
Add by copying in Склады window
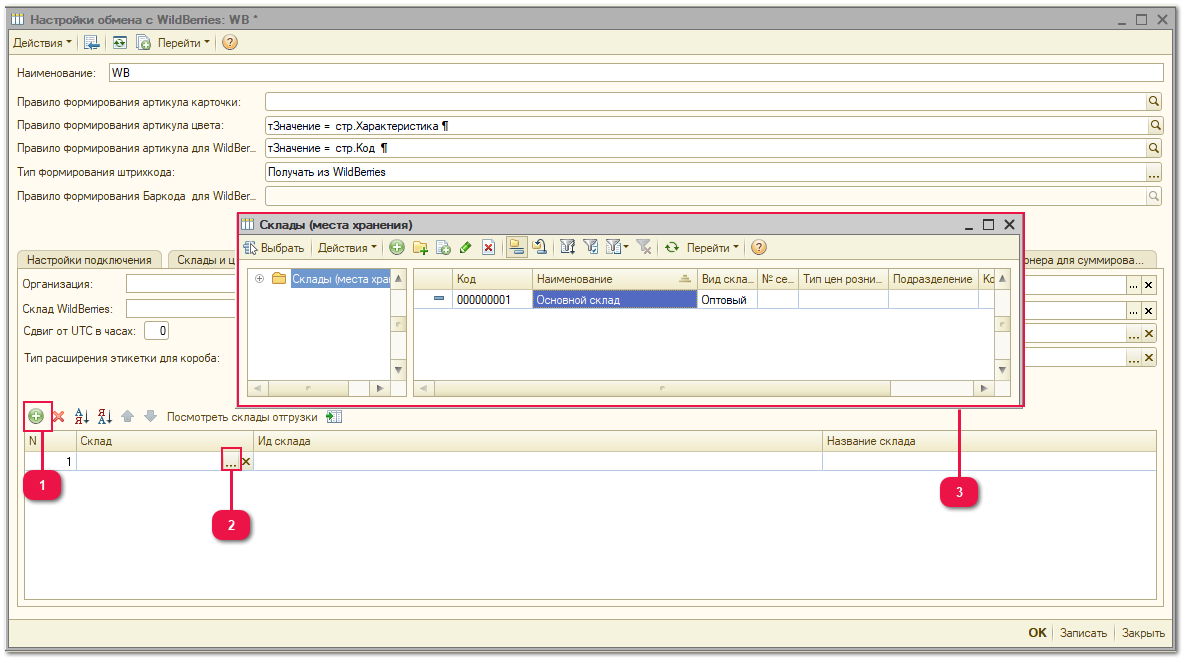444,247
